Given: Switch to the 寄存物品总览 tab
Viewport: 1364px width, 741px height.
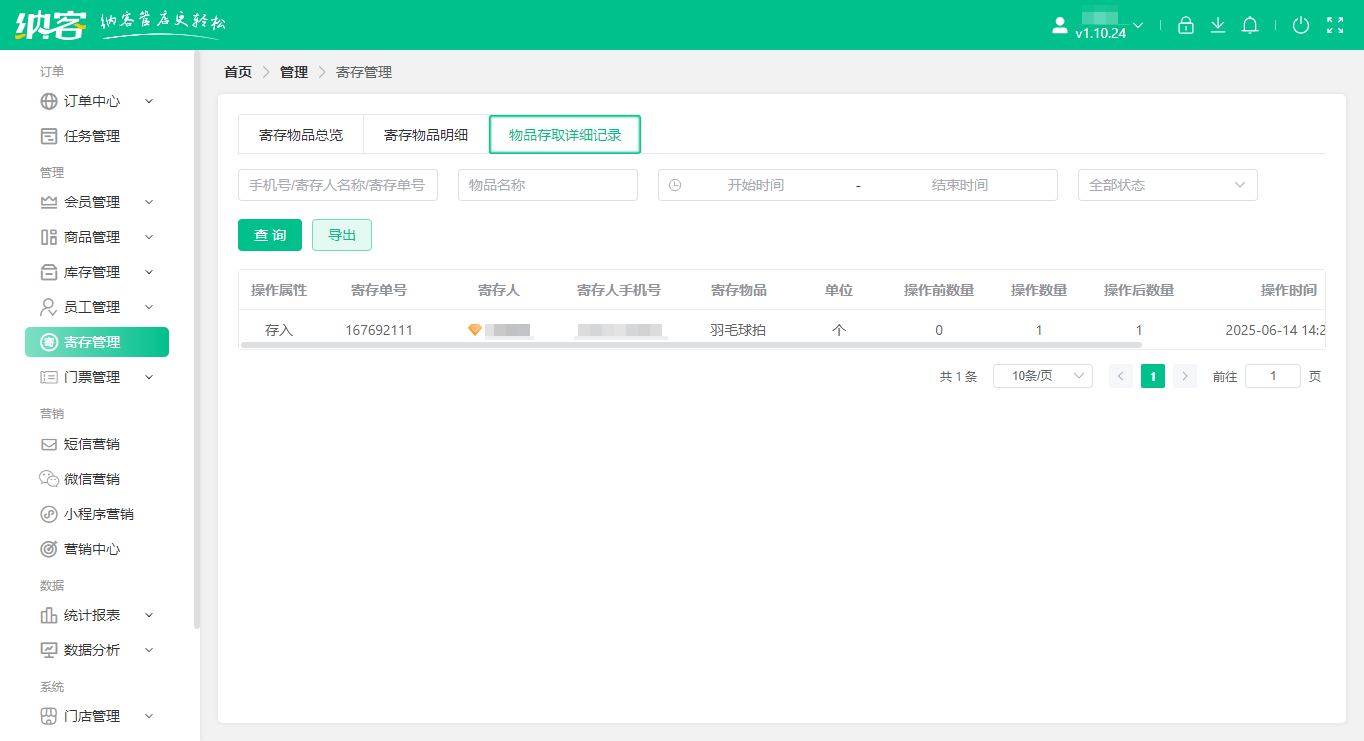Looking at the screenshot, I should pos(301,134).
